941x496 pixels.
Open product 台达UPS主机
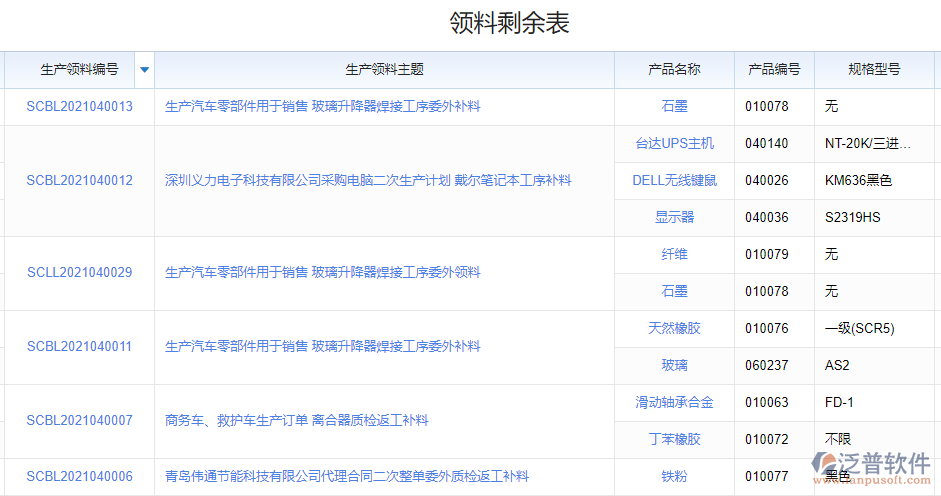coord(674,144)
